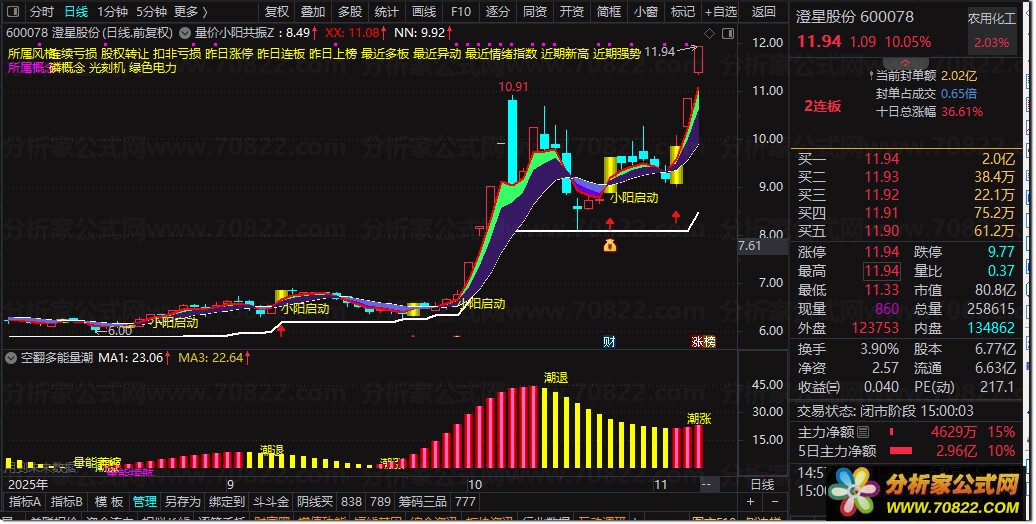This screenshot has height=524, width=1036.
Task: Zoom in chart with plus icon
Action: 750,502
